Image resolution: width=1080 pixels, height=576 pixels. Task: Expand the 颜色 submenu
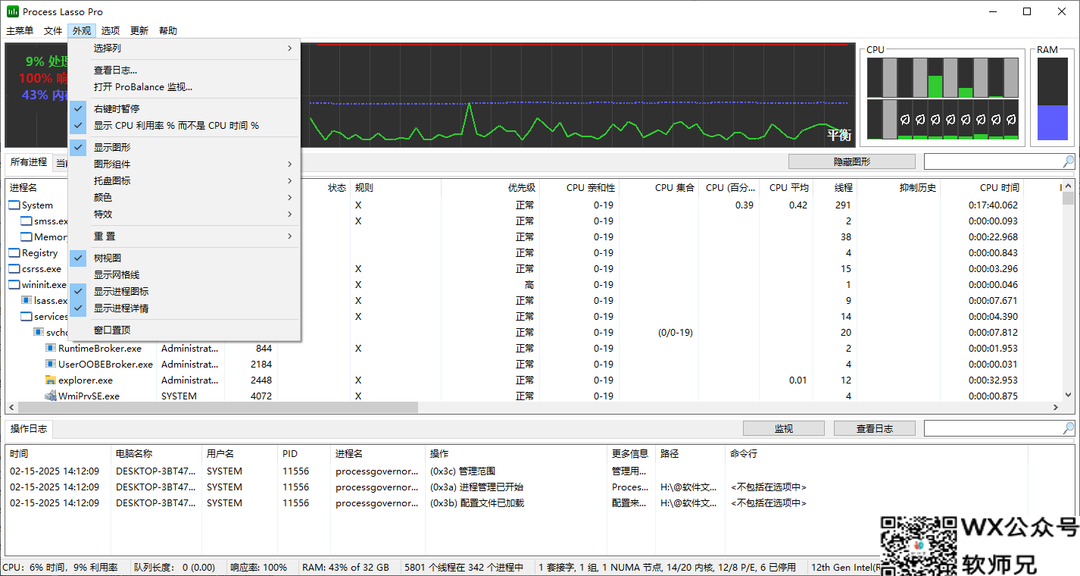pos(184,197)
